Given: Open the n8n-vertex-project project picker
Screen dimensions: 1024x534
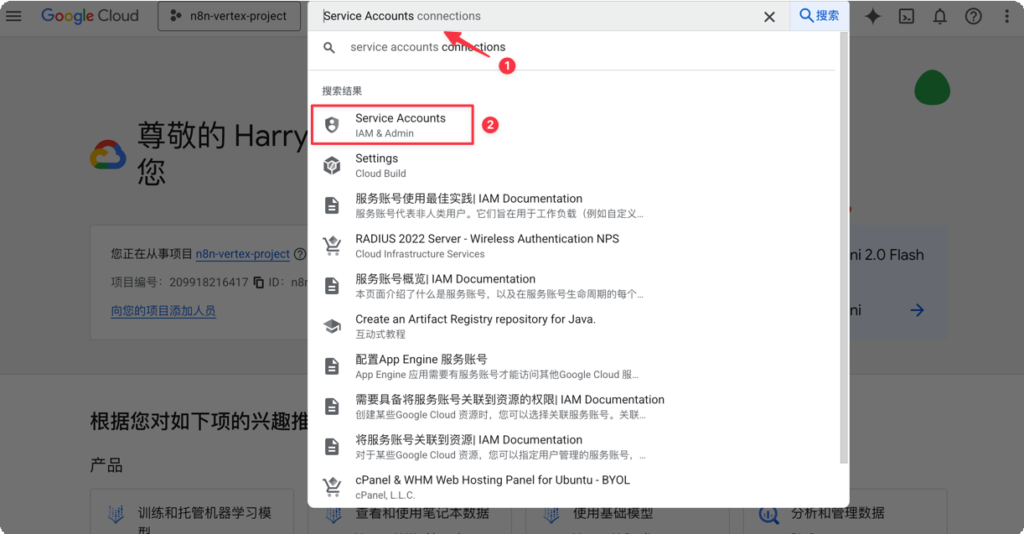Looking at the screenshot, I should pyautogui.click(x=229, y=16).
